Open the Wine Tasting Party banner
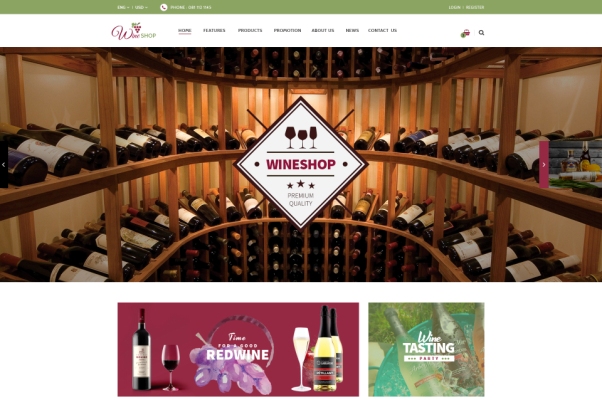Image resolution: width=602 pixels, height=412 pixels. [x=426, y=349]
